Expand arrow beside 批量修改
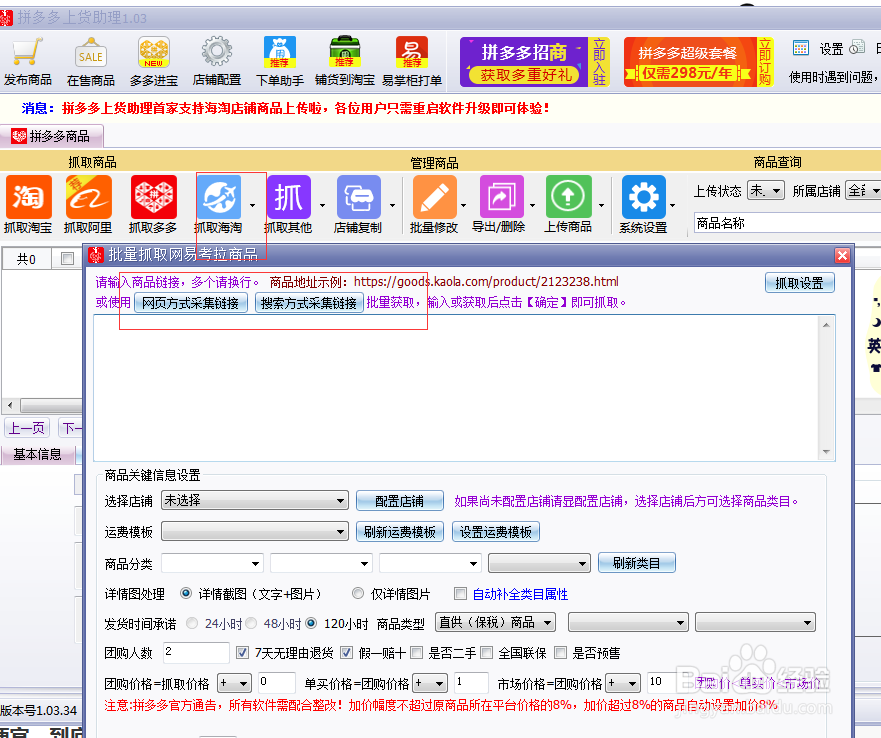The height and width of the screenshot is (738, 881). (x=464, y=205)
